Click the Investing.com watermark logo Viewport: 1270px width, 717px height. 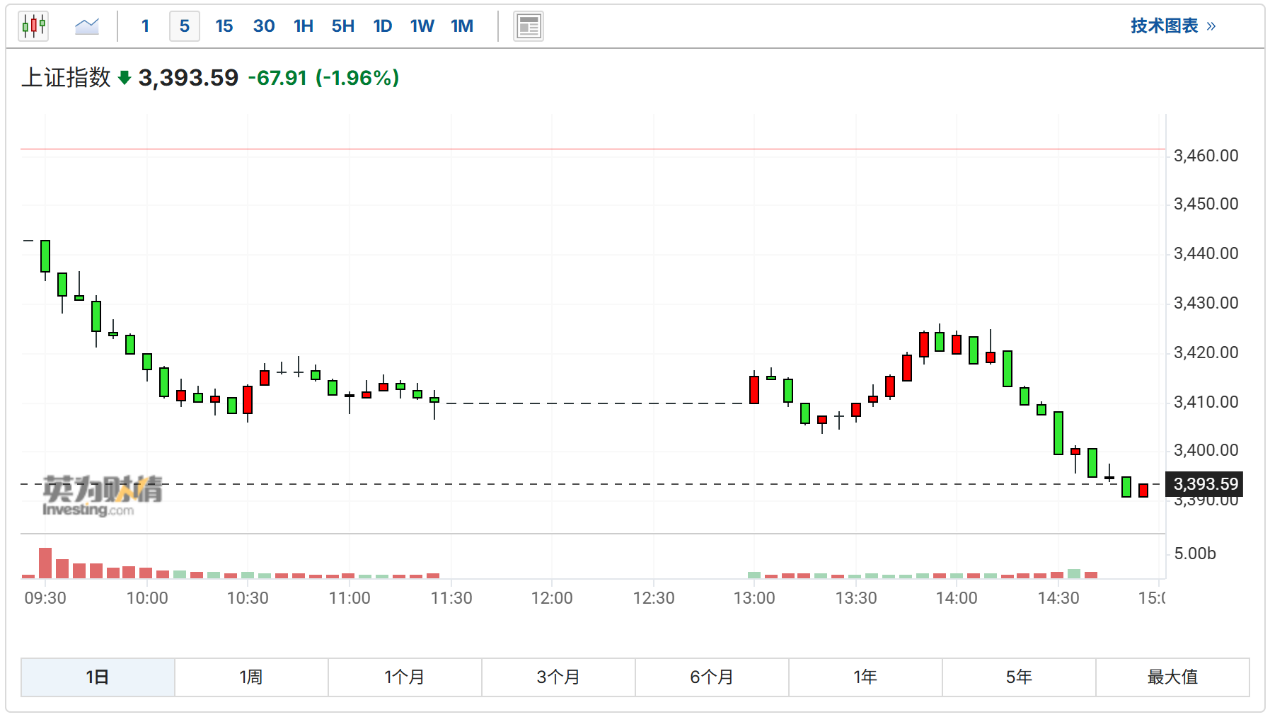(102, 495)
